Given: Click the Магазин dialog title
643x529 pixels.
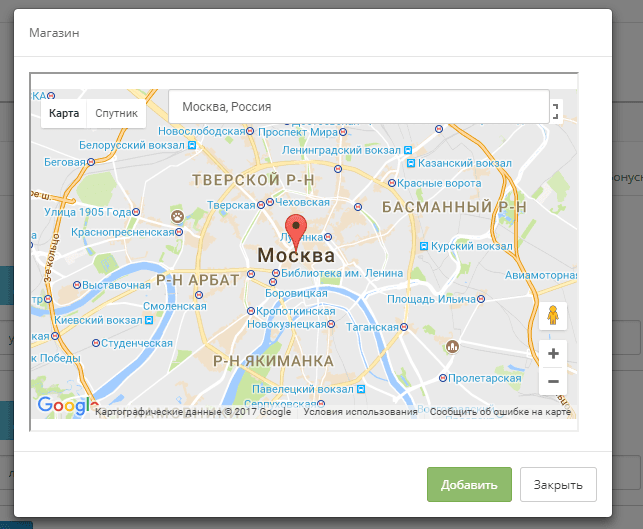Looking at the screenshot, I should (x=54, y=33).
